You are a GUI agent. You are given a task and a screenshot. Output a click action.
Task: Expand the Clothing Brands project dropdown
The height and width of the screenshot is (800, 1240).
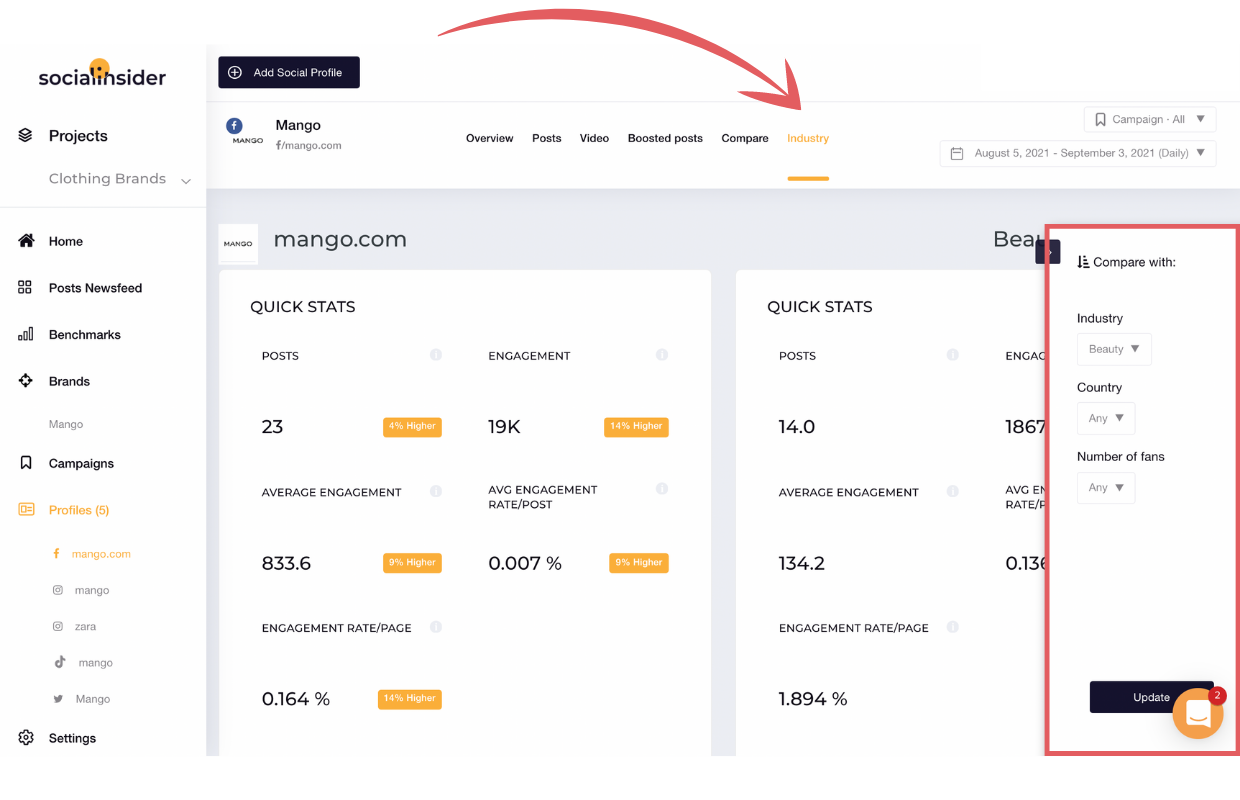coord(119,179)
